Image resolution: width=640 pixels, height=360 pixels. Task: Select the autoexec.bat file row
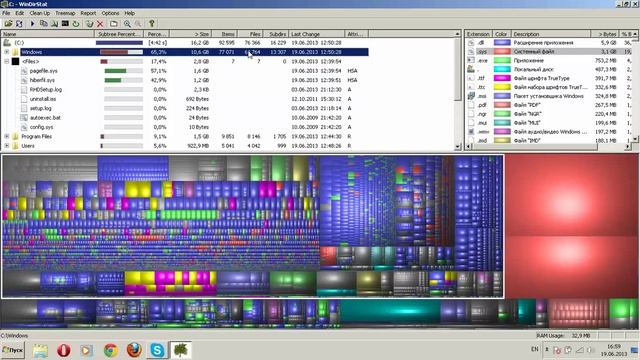[x=185, y=118]
